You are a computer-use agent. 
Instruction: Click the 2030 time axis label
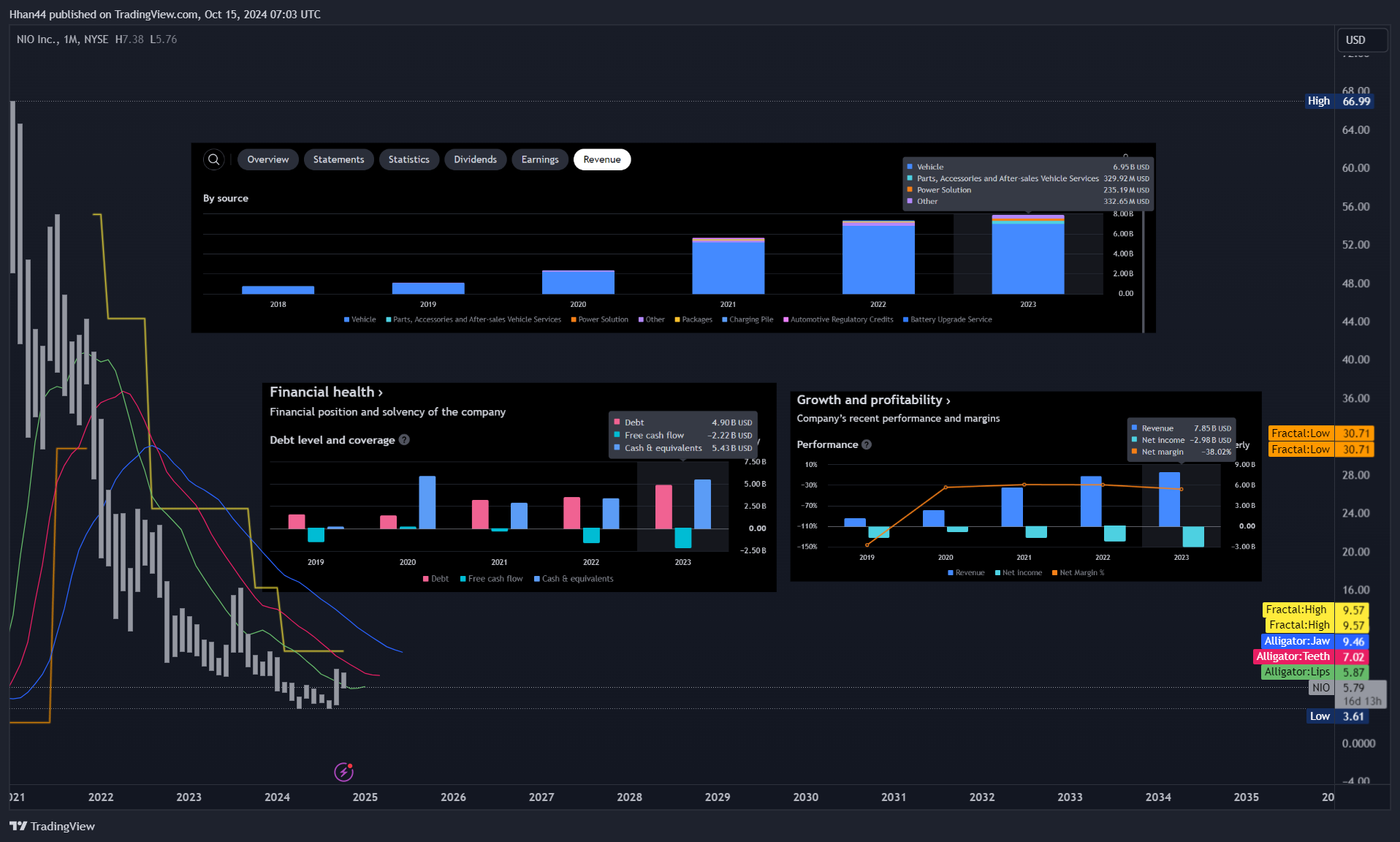(806, 797)
